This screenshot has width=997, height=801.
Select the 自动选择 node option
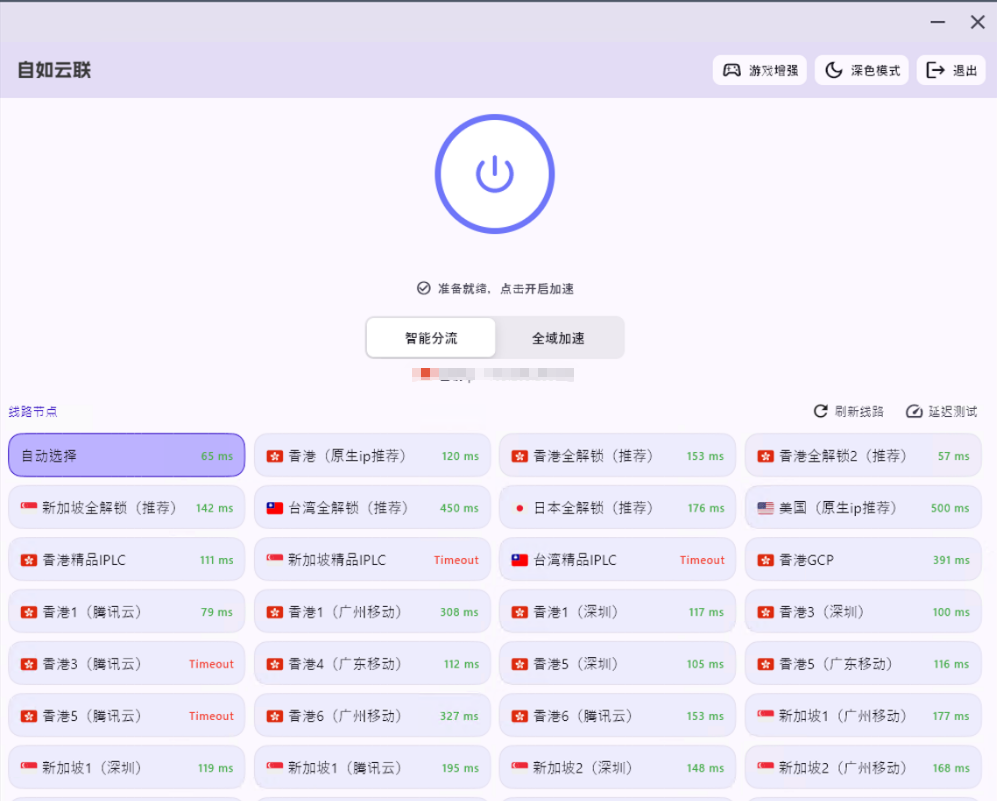coord(126,454)
